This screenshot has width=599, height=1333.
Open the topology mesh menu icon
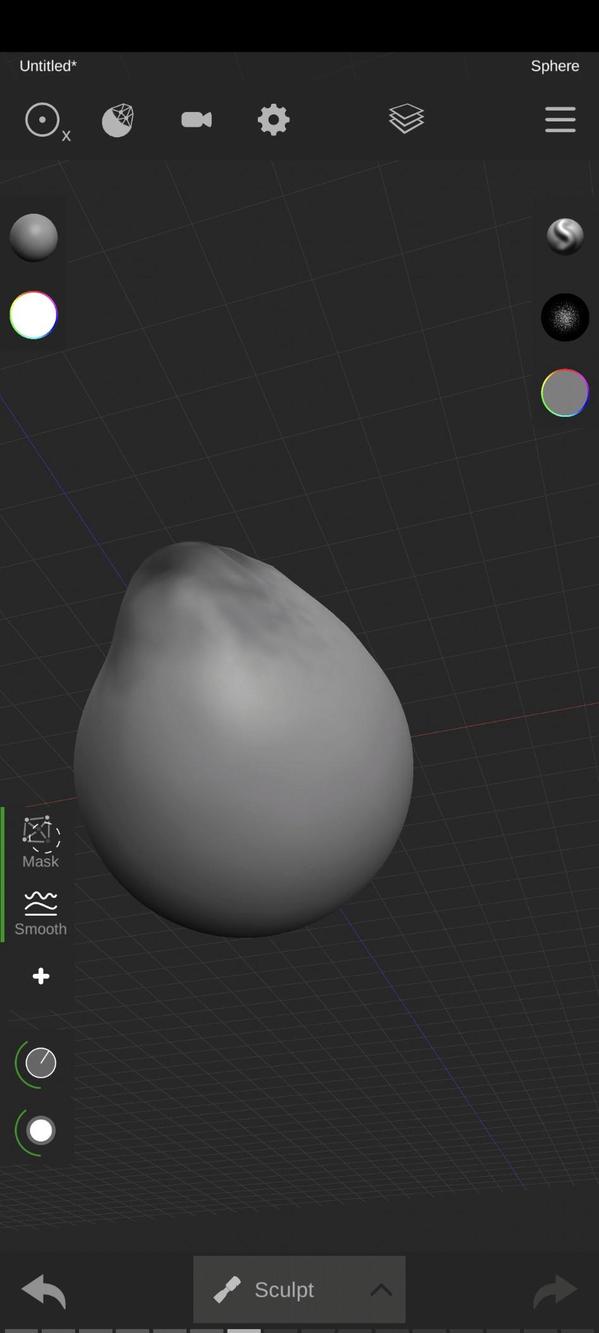tap(118, 121)
